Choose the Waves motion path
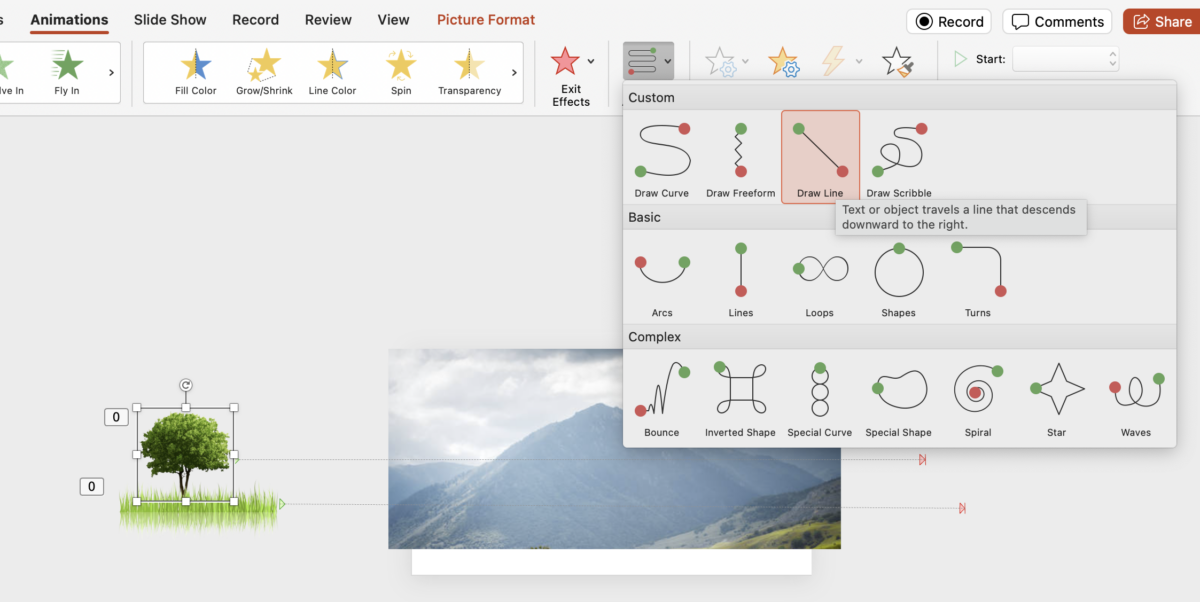Image resolution: width=1200 pixels, height=602 pixels. (x=1136, y=398)
